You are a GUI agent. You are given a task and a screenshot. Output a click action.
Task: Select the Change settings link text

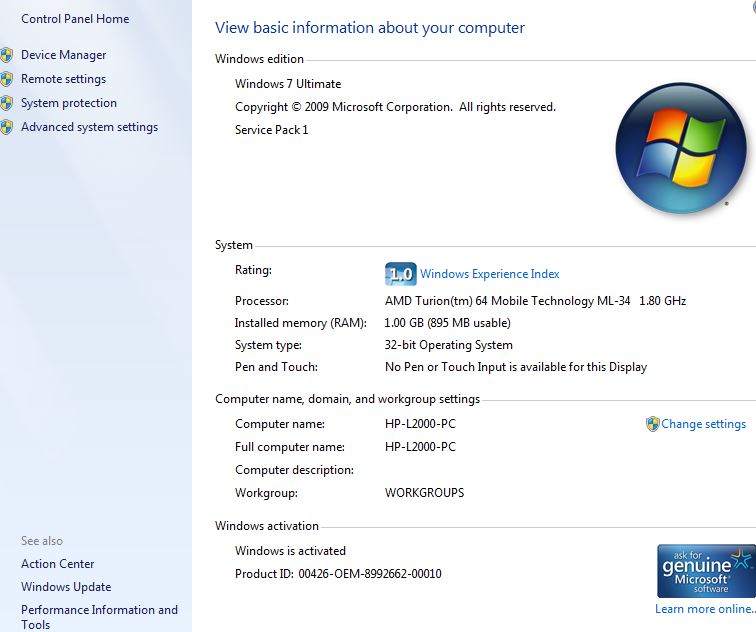coord(703,424)
